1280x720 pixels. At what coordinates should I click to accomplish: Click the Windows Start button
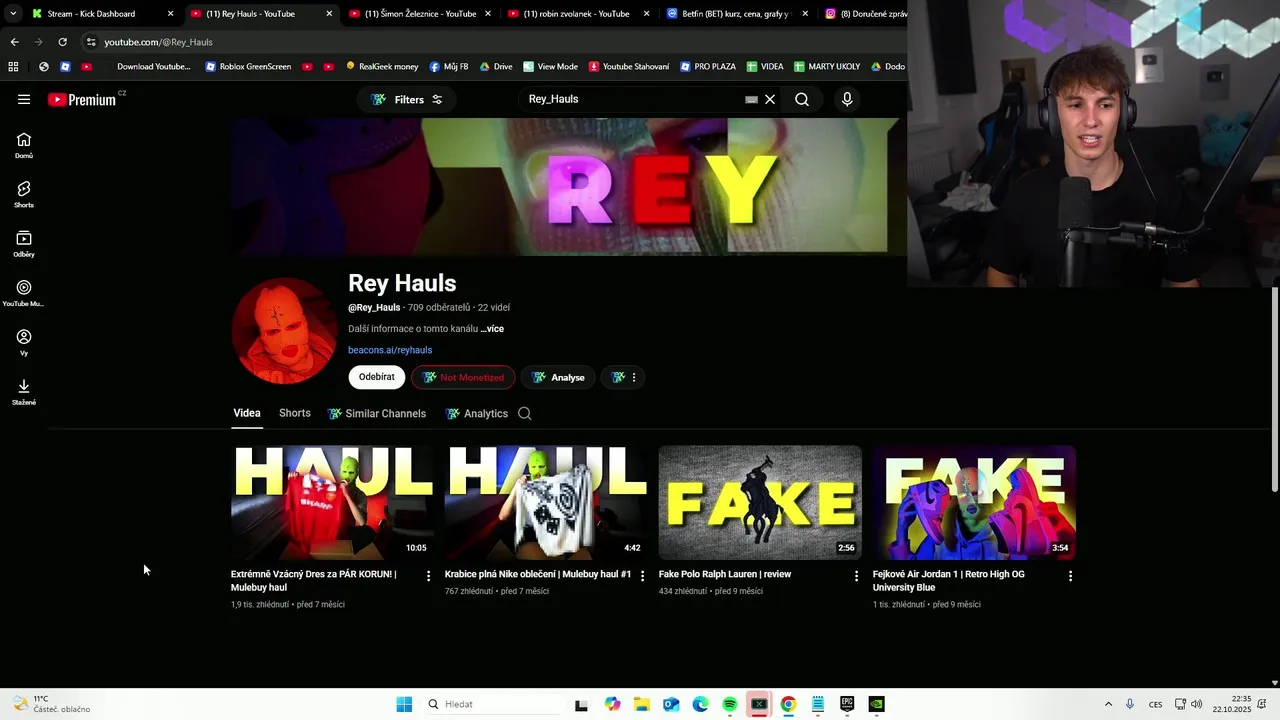(x=404, y=704)
